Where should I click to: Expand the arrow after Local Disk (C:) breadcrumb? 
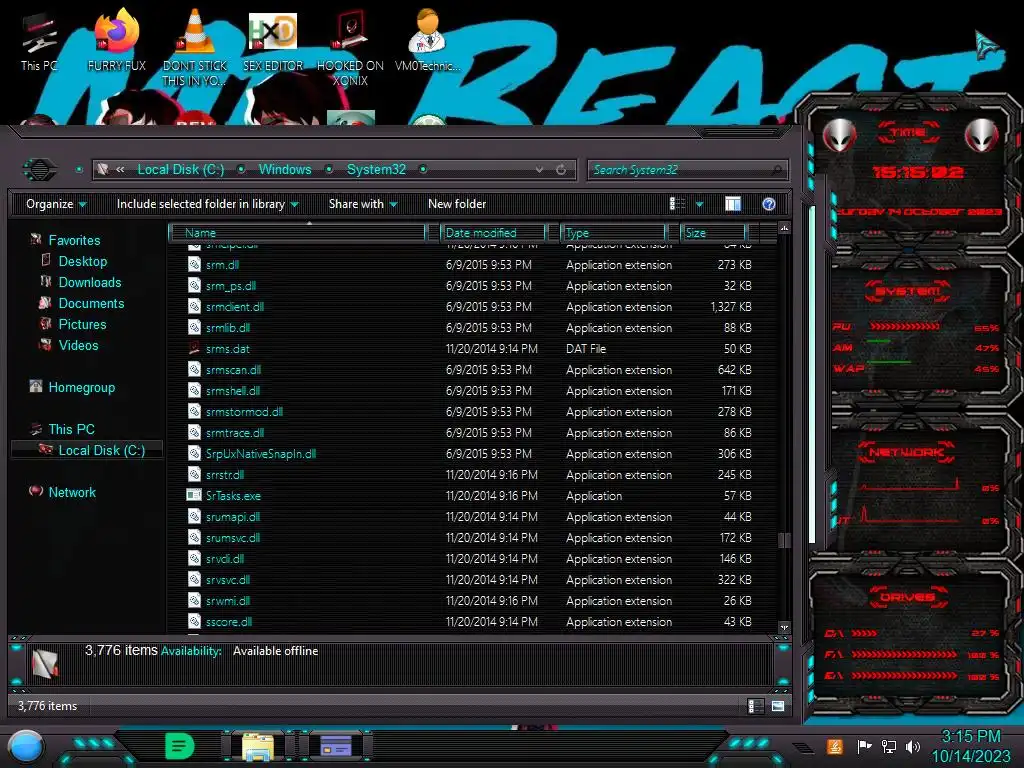point(241,170)
